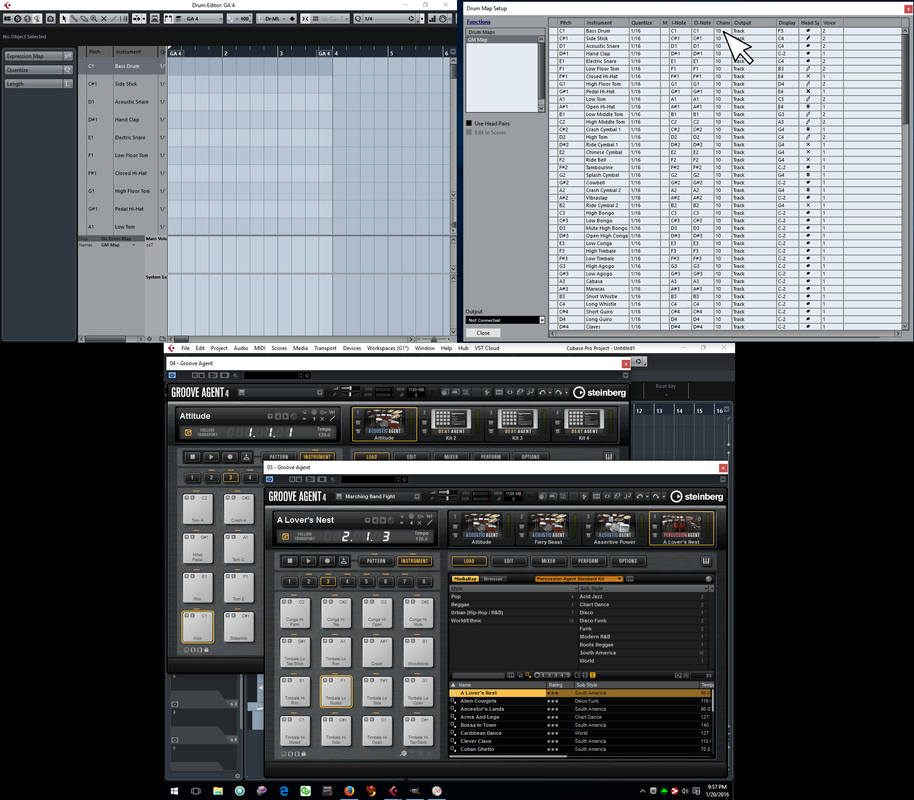The height and width of the screenshot is (800, 914).
Task: Expand the Quantize section in Drum Editor inspector
Action: pos(38,70)
